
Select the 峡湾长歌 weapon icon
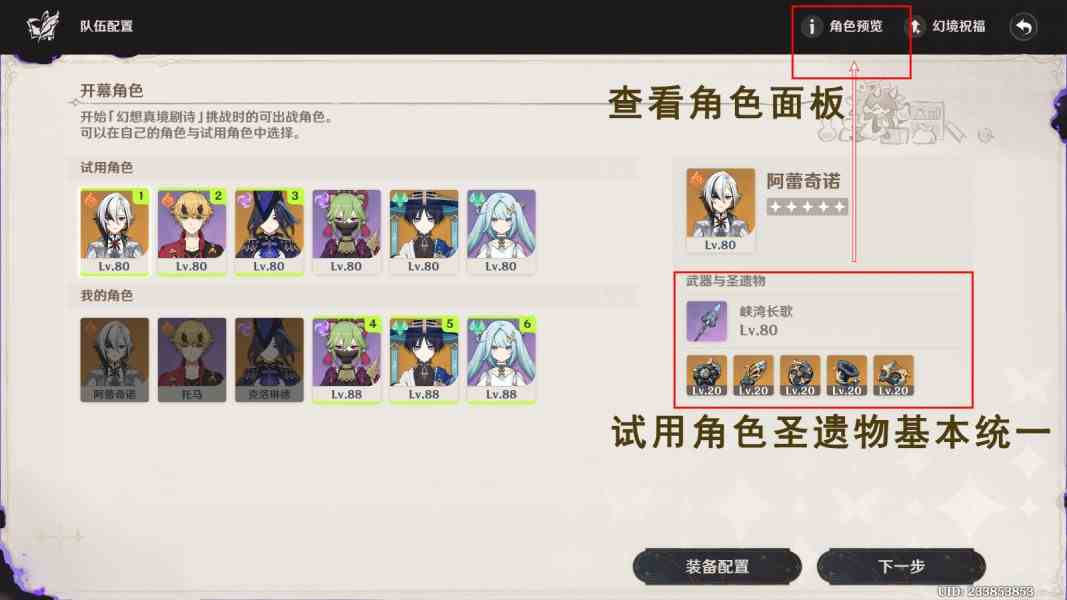[706, 321]
